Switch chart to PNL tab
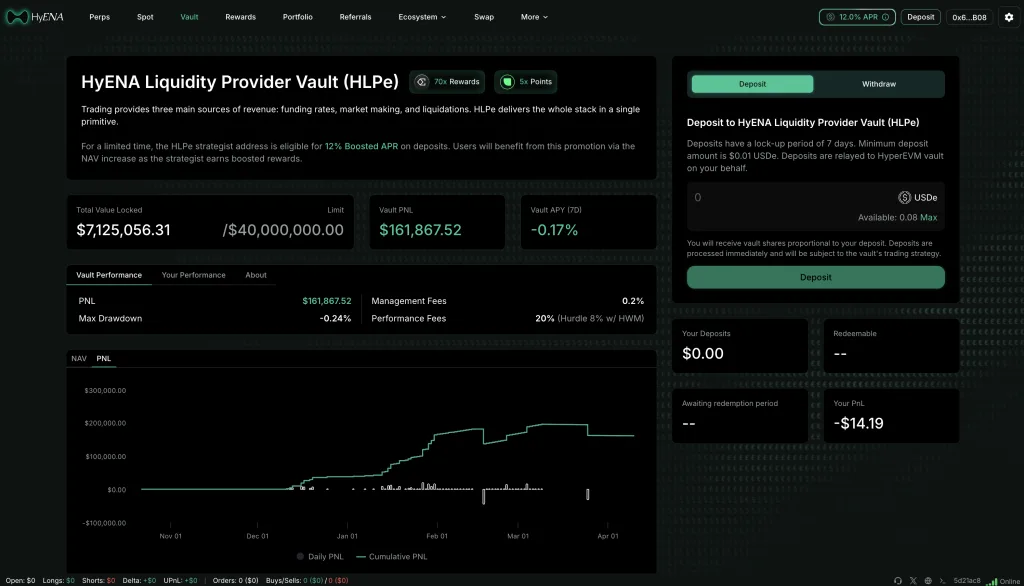Viewport: 1024px width, 586px height. tap(103, 359)
